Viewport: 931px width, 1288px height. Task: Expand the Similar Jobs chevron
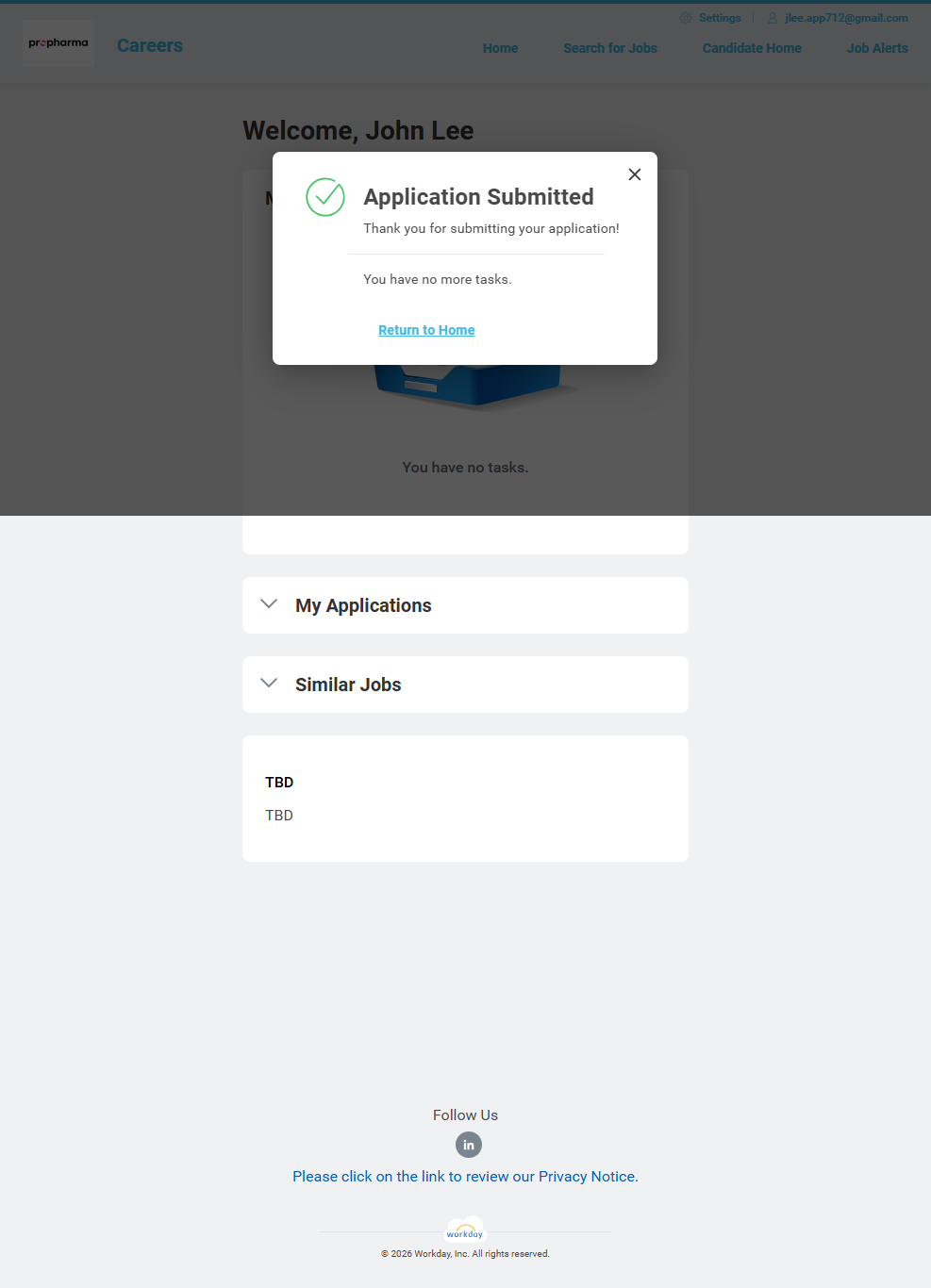click(269, 684)
